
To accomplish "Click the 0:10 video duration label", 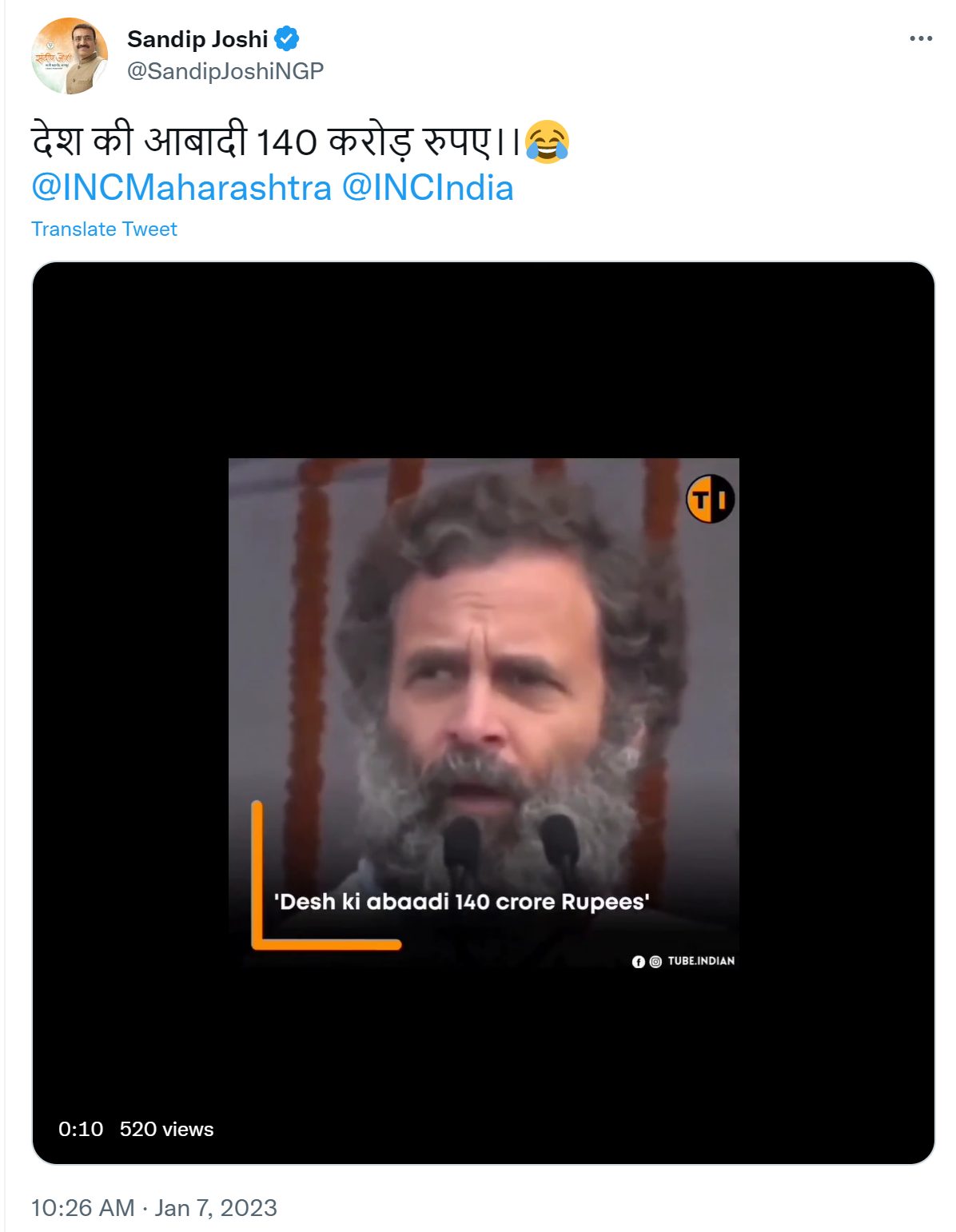I will [81, 1129].
